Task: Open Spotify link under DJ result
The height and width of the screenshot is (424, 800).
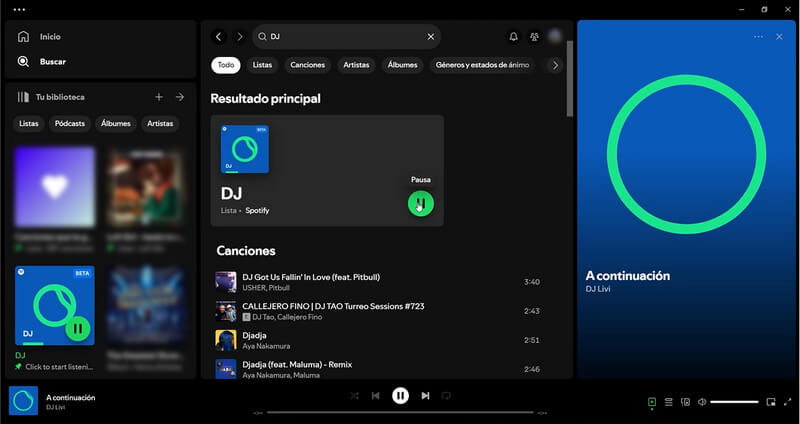Action: (x=257, y=211)
